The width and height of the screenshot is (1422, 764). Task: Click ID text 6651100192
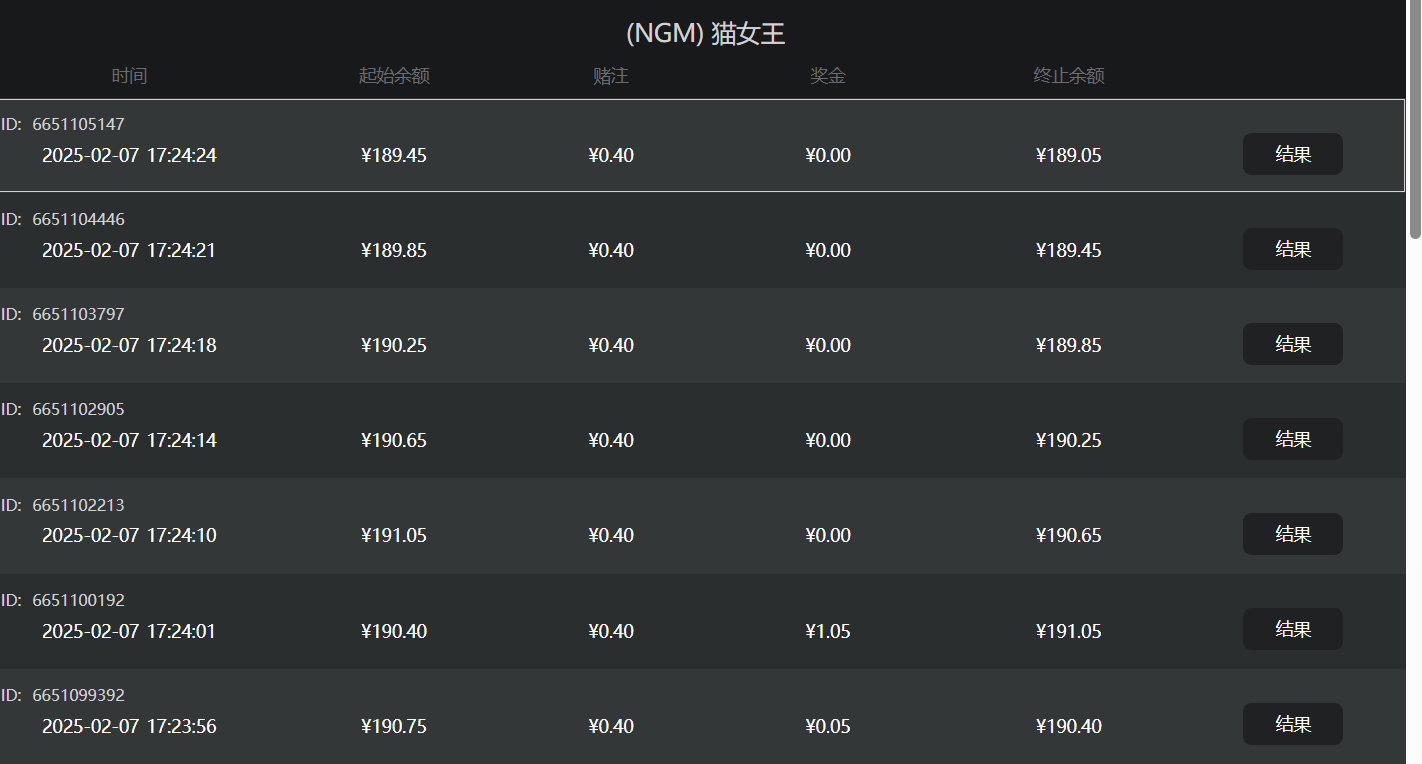click(78, 600)
